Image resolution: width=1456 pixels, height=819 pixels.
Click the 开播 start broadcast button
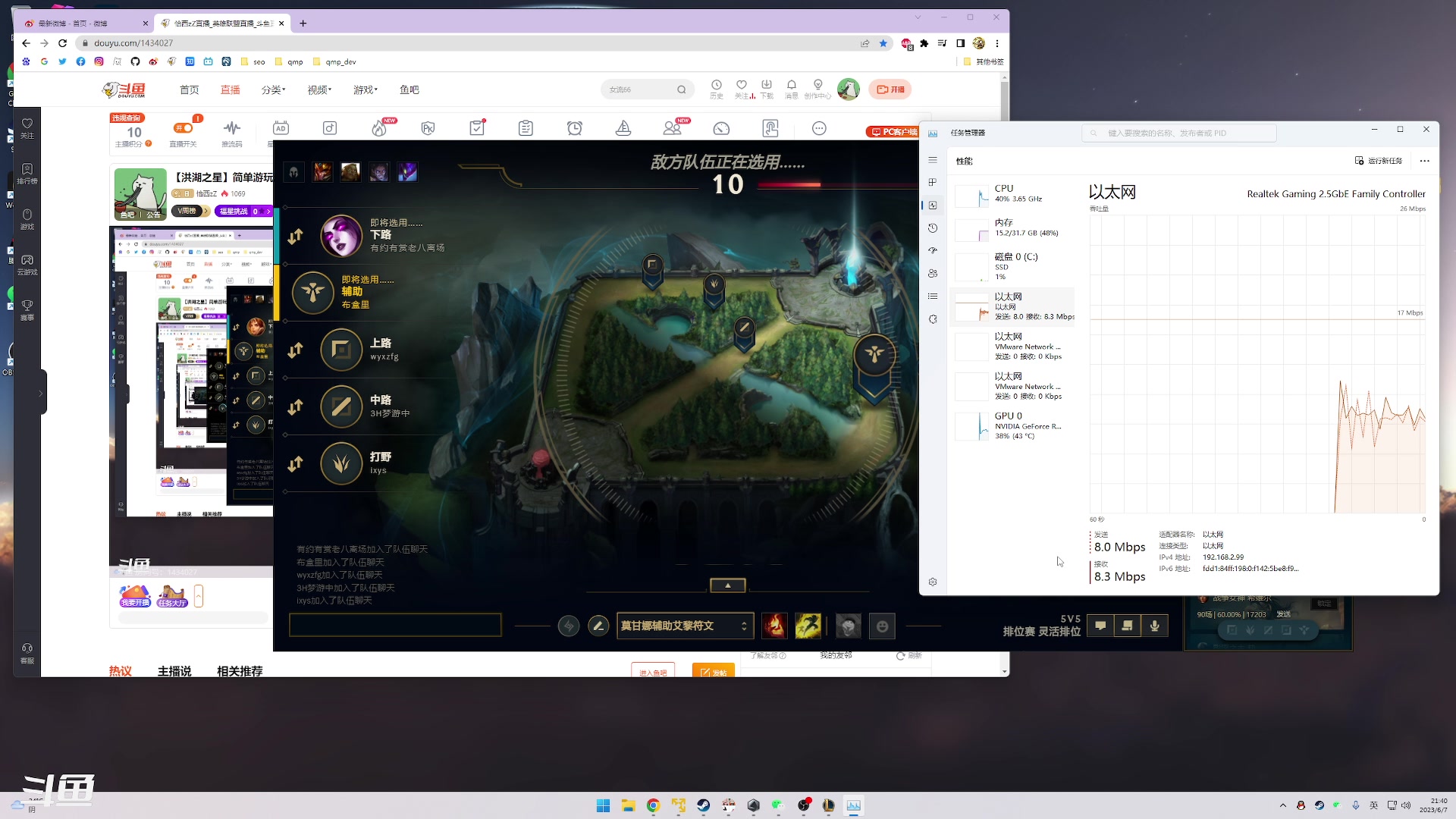click(890, 89)
